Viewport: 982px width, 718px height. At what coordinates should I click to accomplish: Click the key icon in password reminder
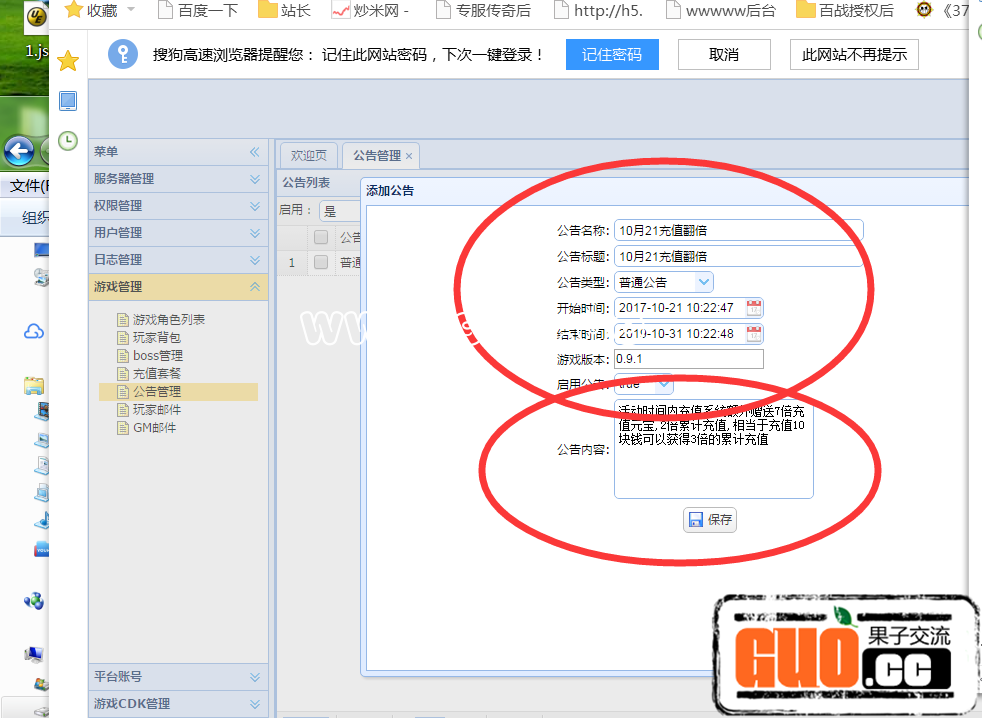122,54
